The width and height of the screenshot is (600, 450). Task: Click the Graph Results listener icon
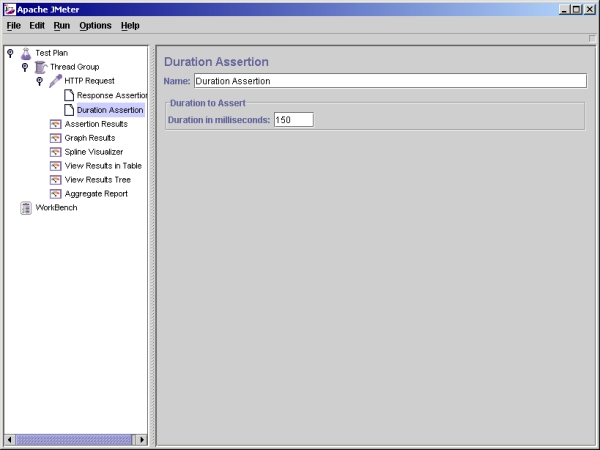(x=56, y=138)
